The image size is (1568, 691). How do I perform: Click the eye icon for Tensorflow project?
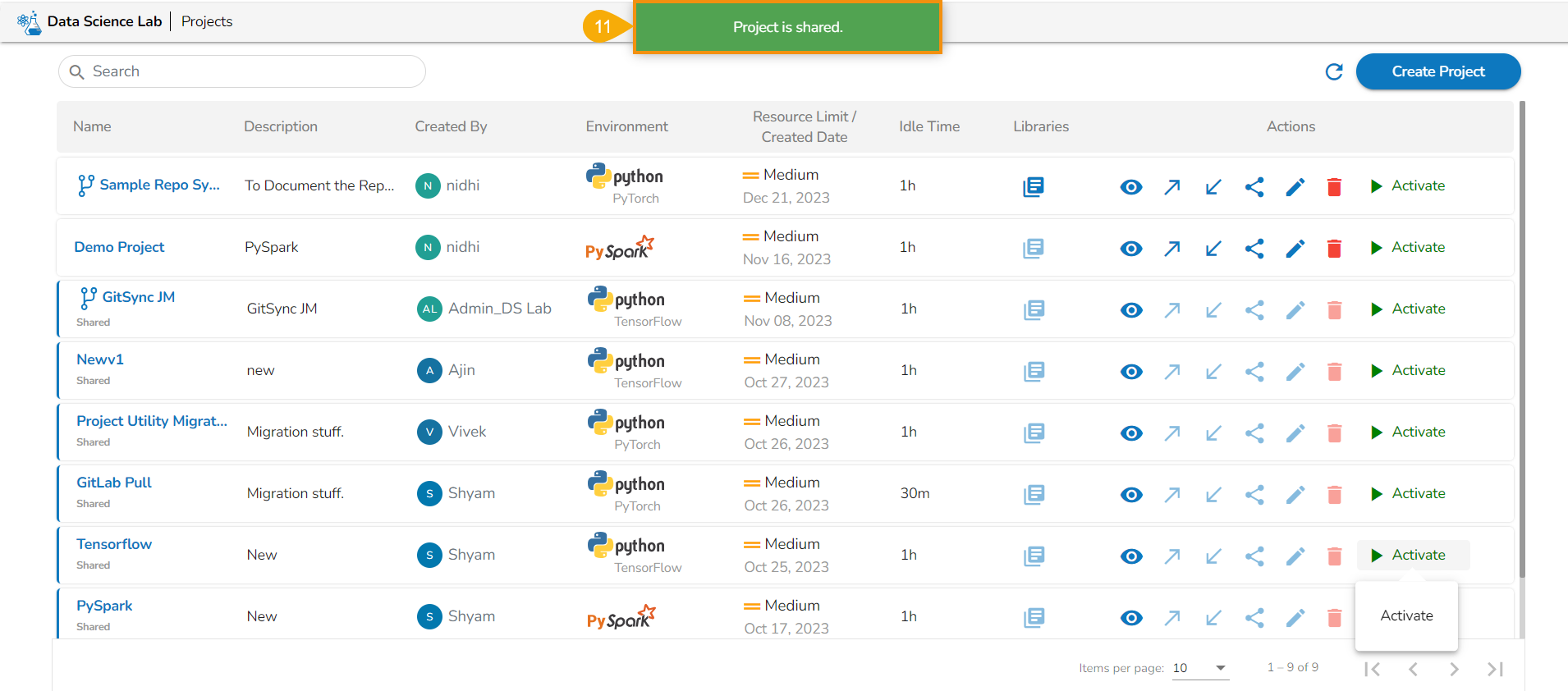point(1131,556)
